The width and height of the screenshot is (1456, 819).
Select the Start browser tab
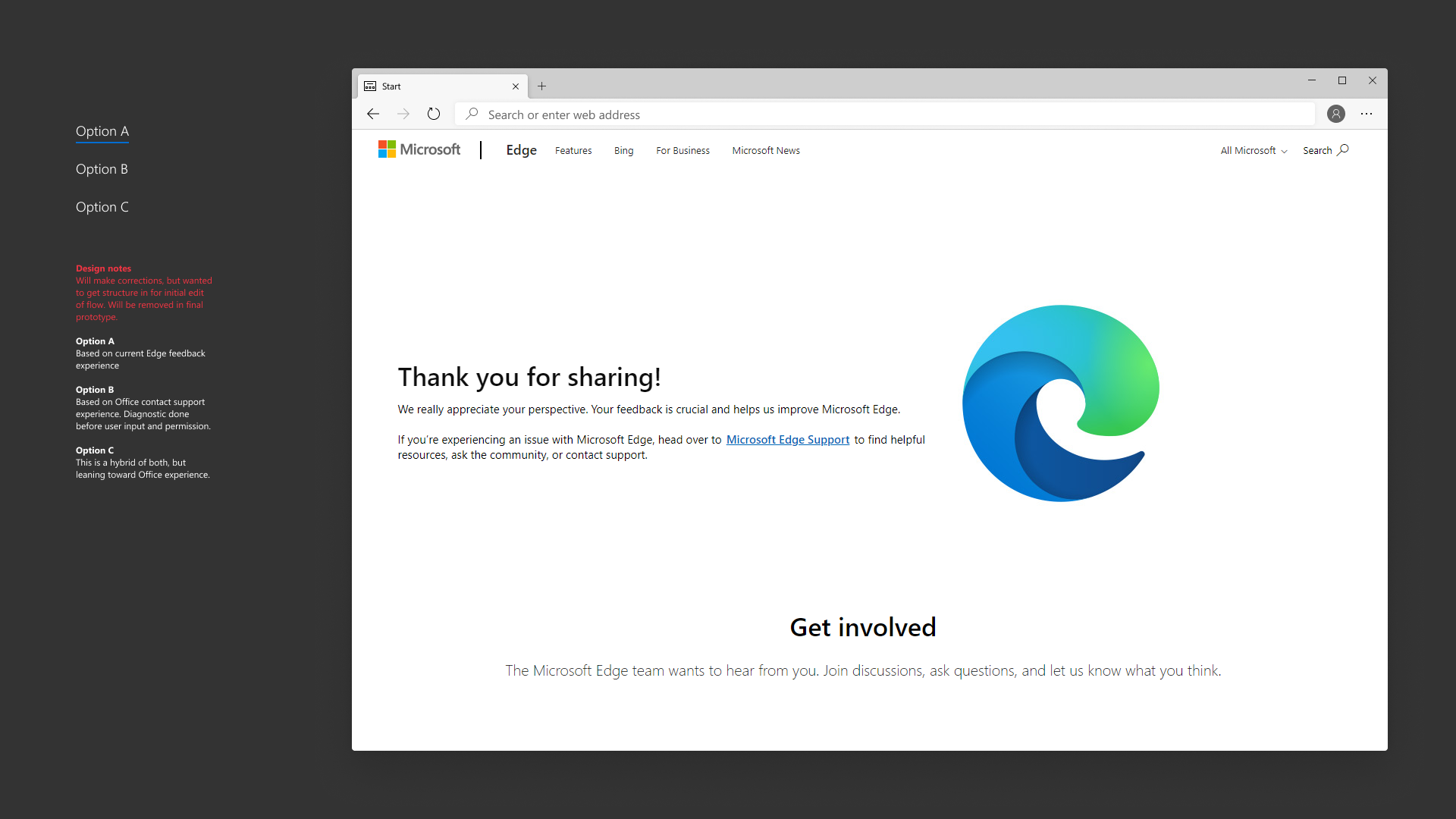point(443,86)
